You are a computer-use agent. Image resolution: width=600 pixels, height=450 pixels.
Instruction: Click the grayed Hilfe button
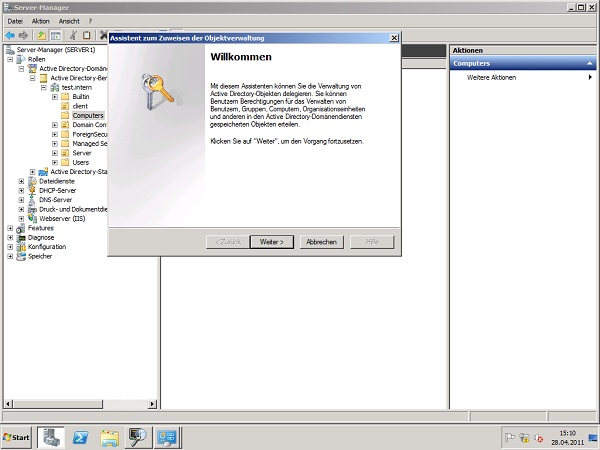(372, 242)
